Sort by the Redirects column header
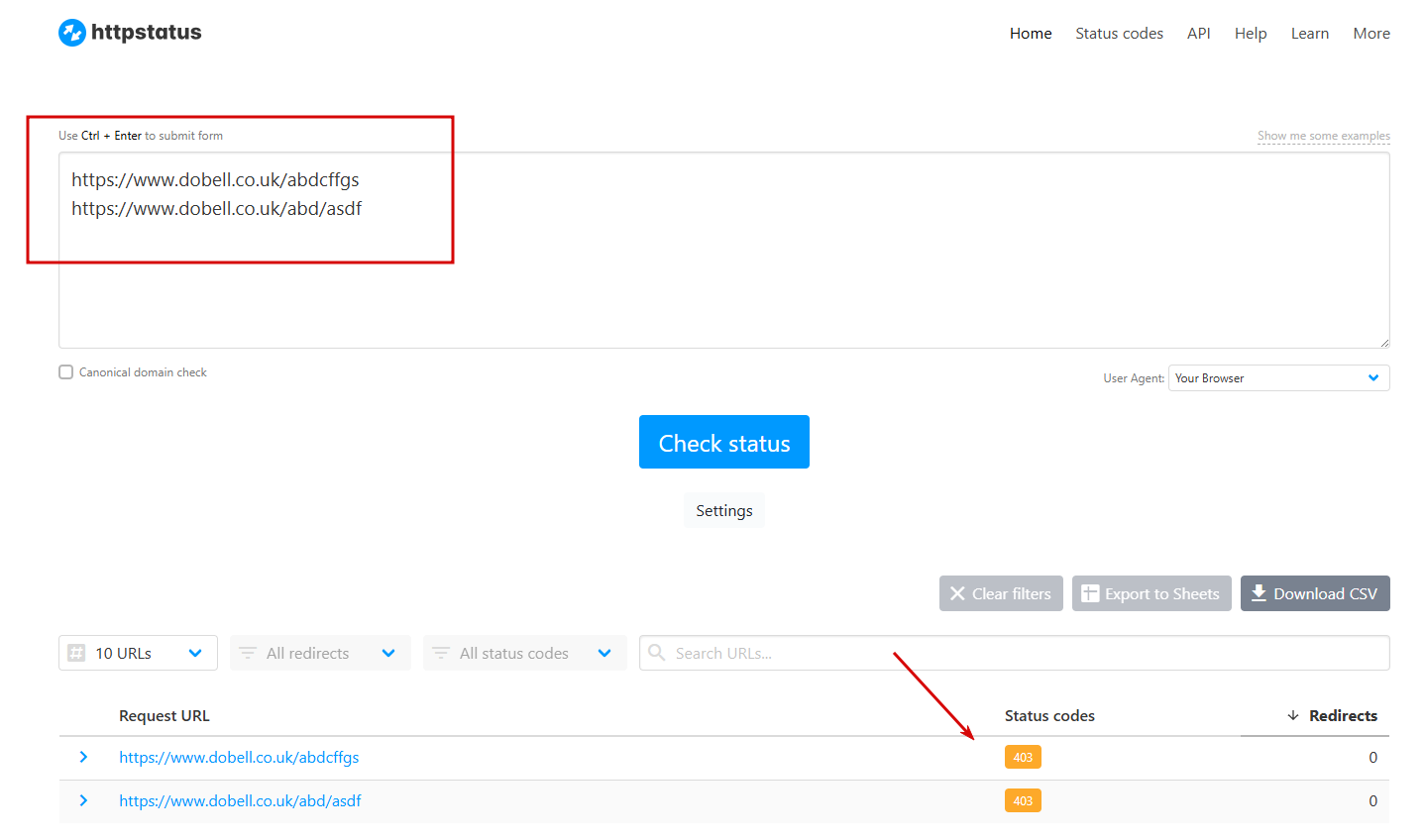The image size is (1424, 840). [1343, 716]
